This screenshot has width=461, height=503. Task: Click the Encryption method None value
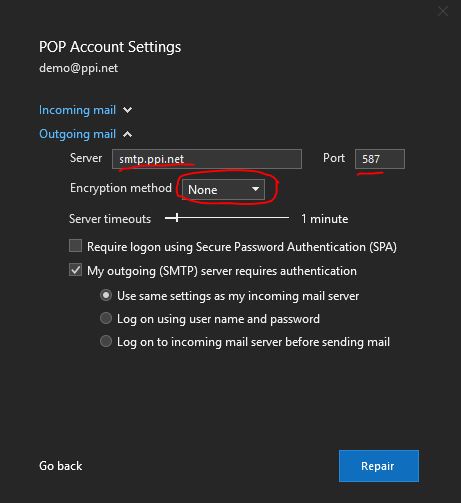203,190
